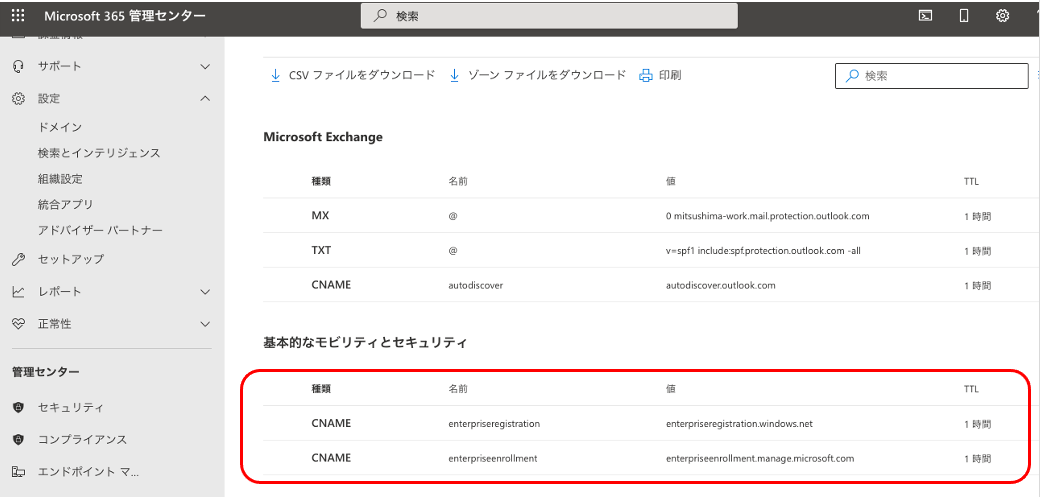Click the shield icon beside コンプライアンス
Screen dimensions: 1040x497
[19, 440]
